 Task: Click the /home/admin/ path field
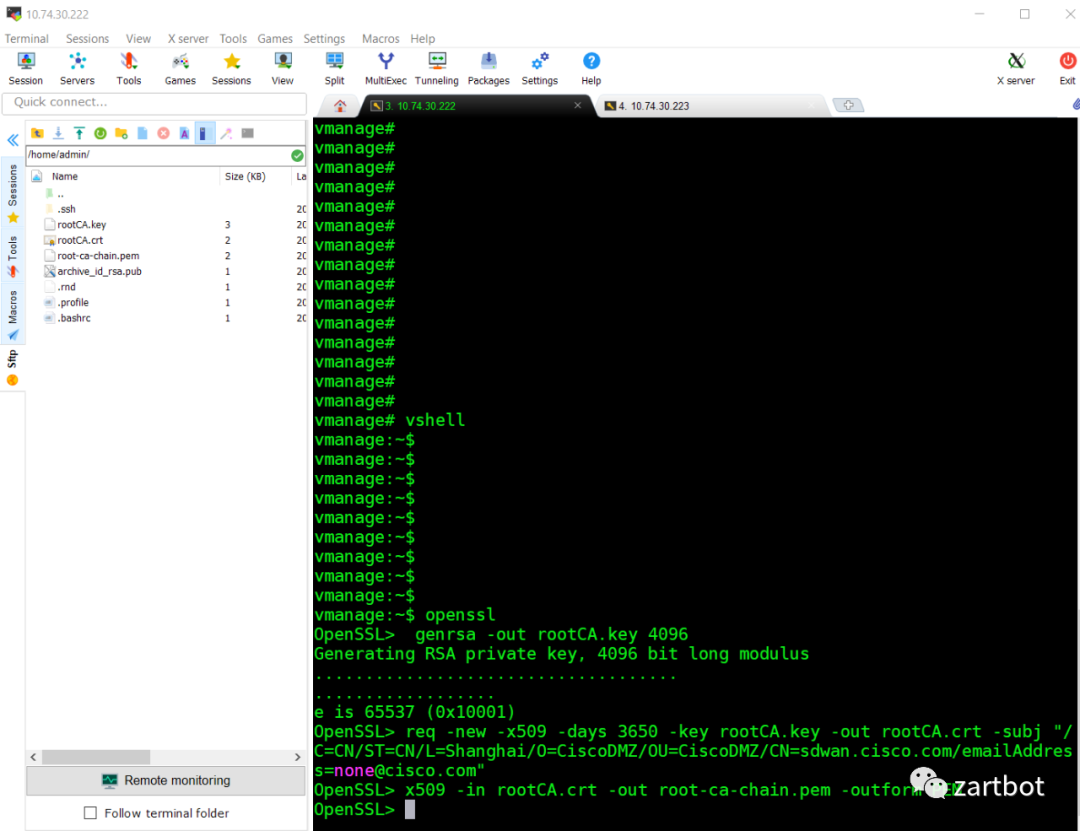click(x=157, y=155)
